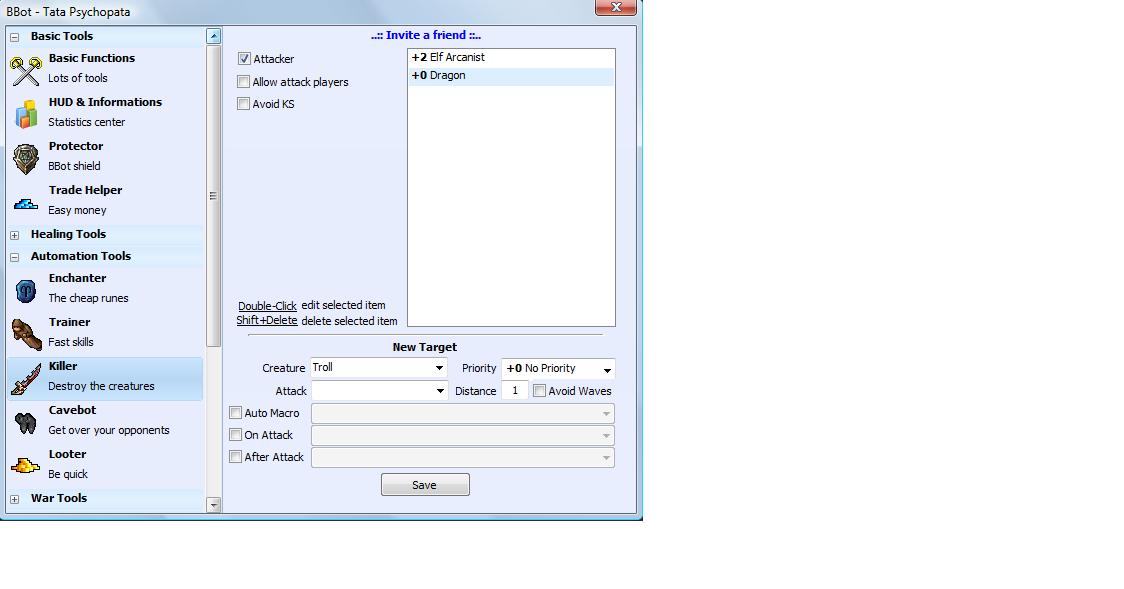
Task: Open the HUD & Informations chart icon
Action: [26, 113]
